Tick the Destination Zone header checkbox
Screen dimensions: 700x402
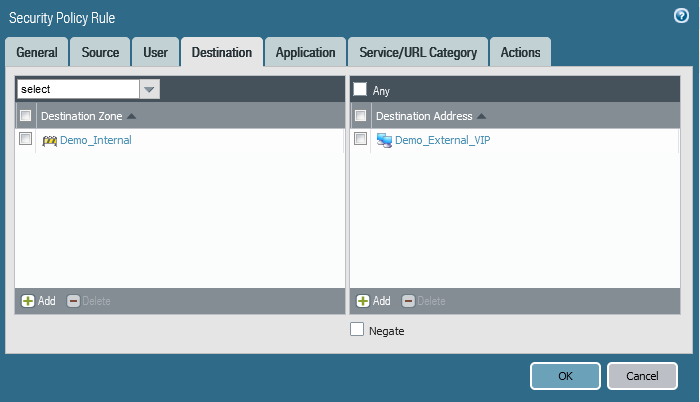(25, 116)
